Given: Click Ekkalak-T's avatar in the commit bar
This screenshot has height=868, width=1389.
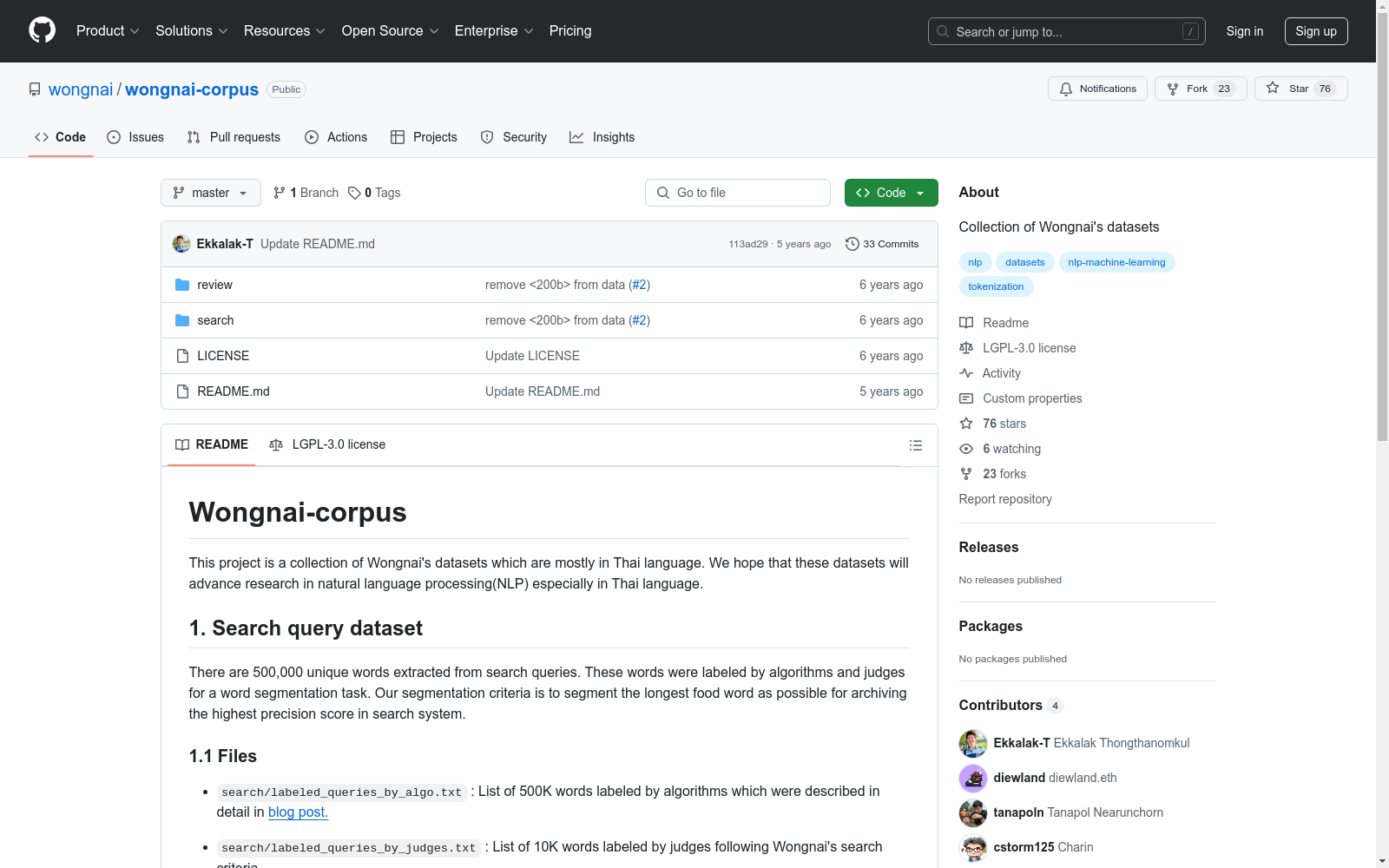Looking at the screenshot, I should [x=181, y=244].
